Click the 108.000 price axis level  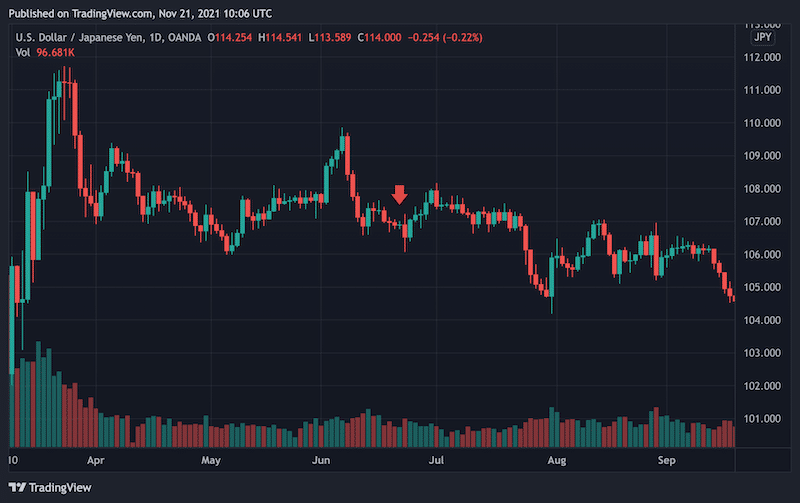coord(764,189)
